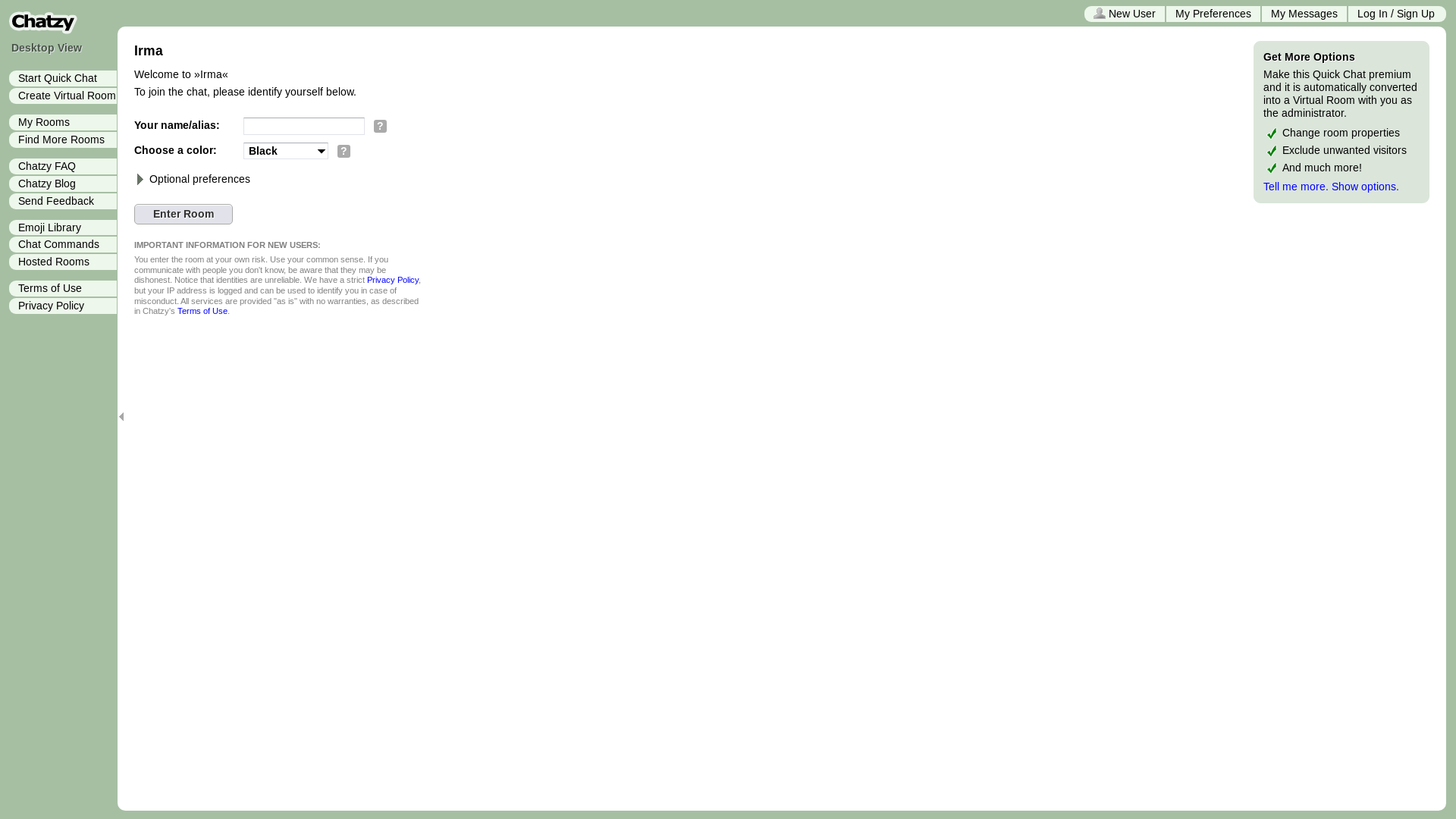Open Chat Commands
The width and height of the screenshot is (1456, 819).
(x=63, y=244)
